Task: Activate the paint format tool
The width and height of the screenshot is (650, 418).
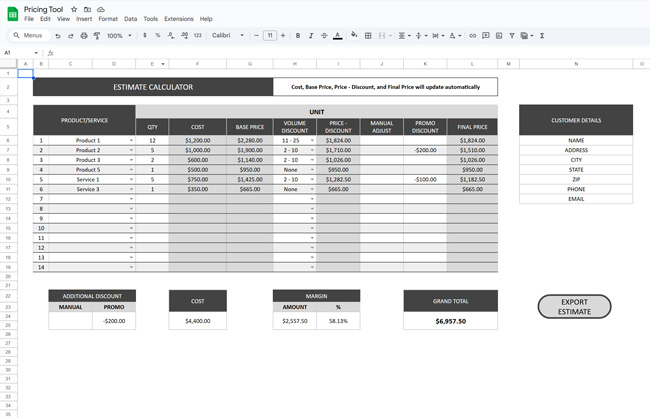Action: (97, 36)
